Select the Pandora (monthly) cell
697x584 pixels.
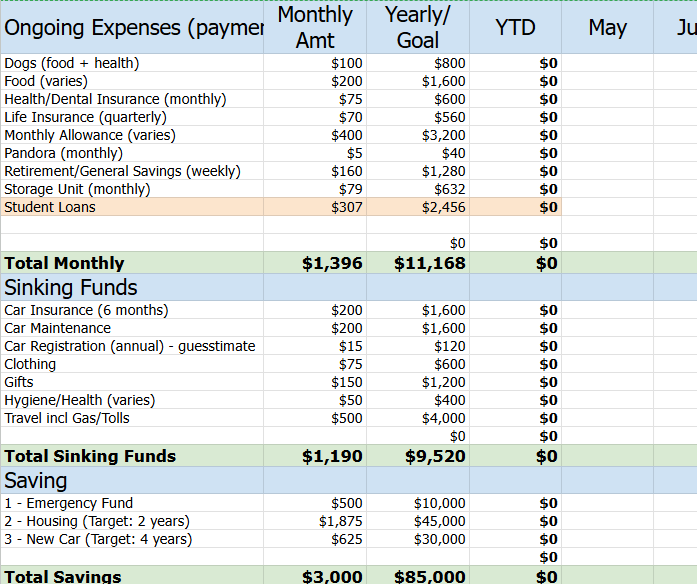(64, 153)
